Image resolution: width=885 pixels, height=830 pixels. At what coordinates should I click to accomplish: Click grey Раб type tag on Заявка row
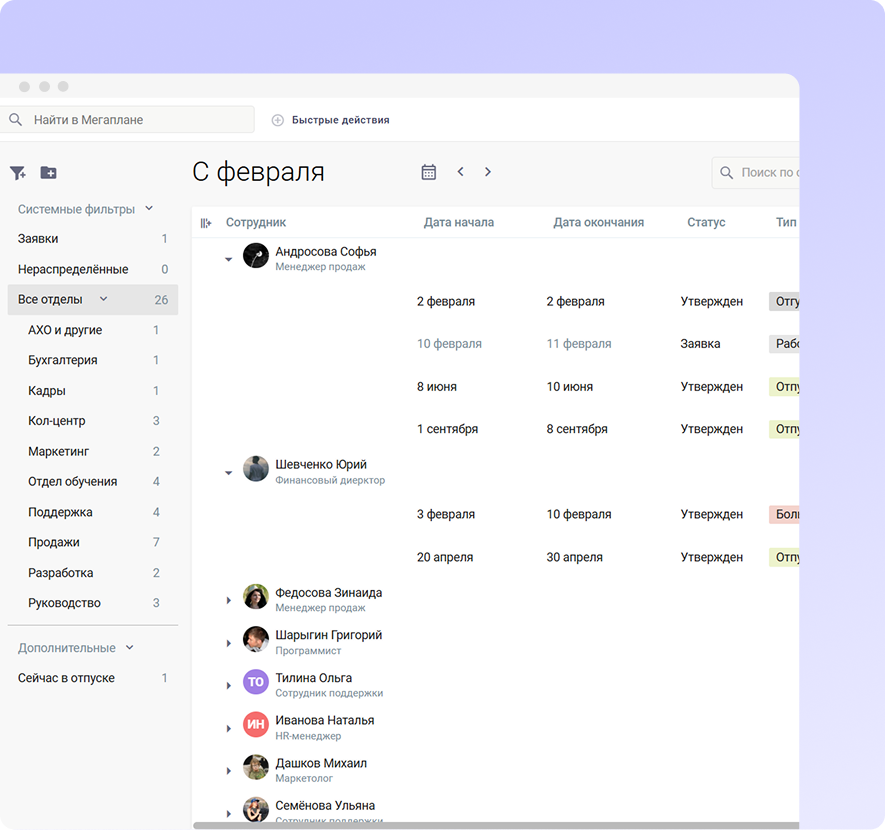coord(785,344)
